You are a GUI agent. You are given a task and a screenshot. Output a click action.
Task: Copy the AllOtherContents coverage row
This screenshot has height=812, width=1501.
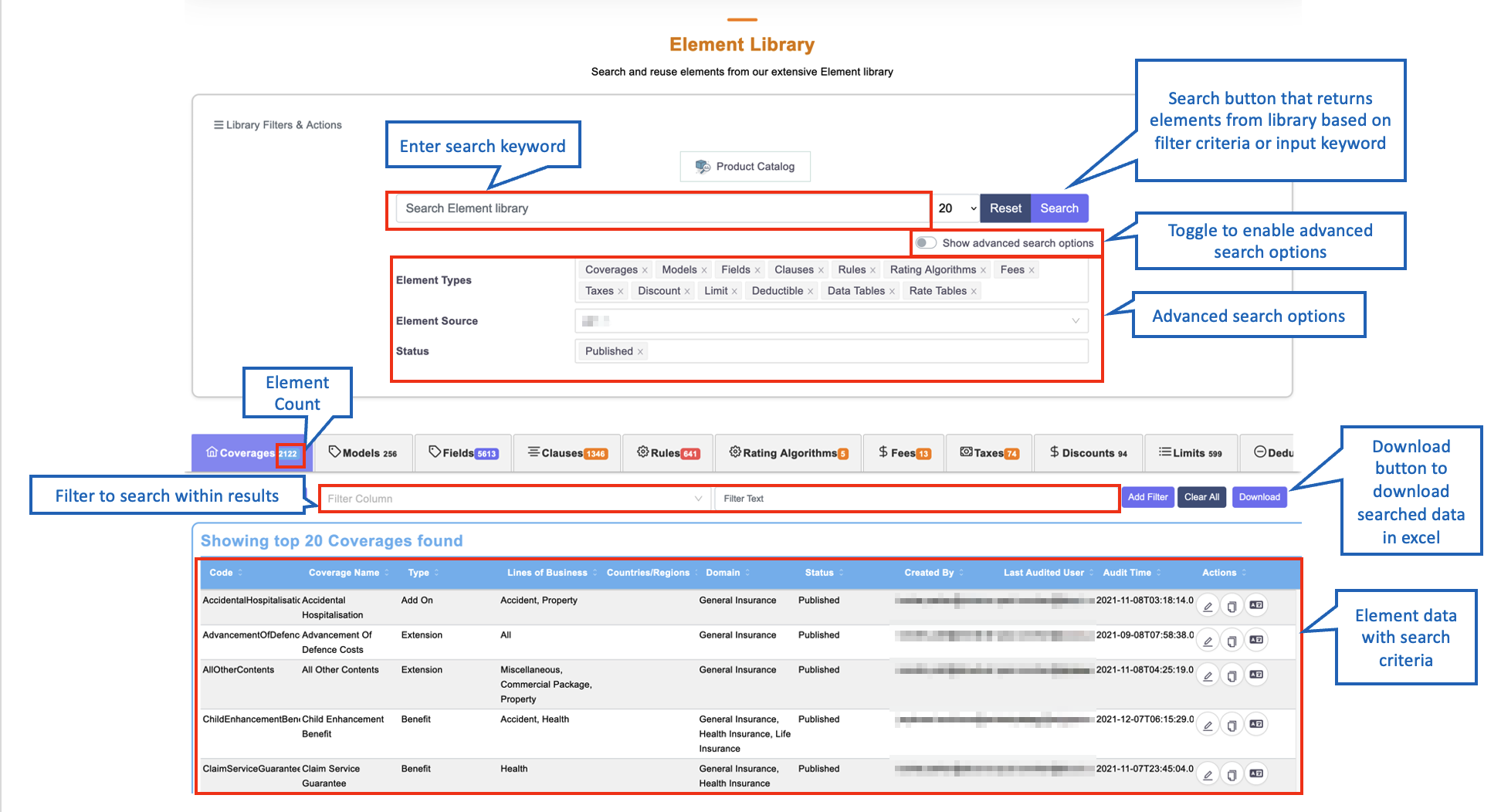click(x=1232, y=675)
